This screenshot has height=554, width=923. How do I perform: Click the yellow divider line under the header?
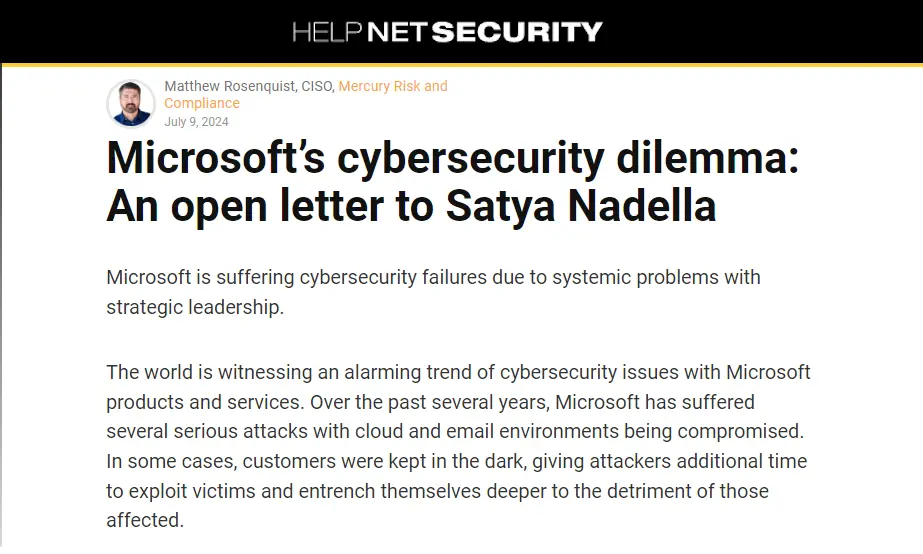[462, 65]
